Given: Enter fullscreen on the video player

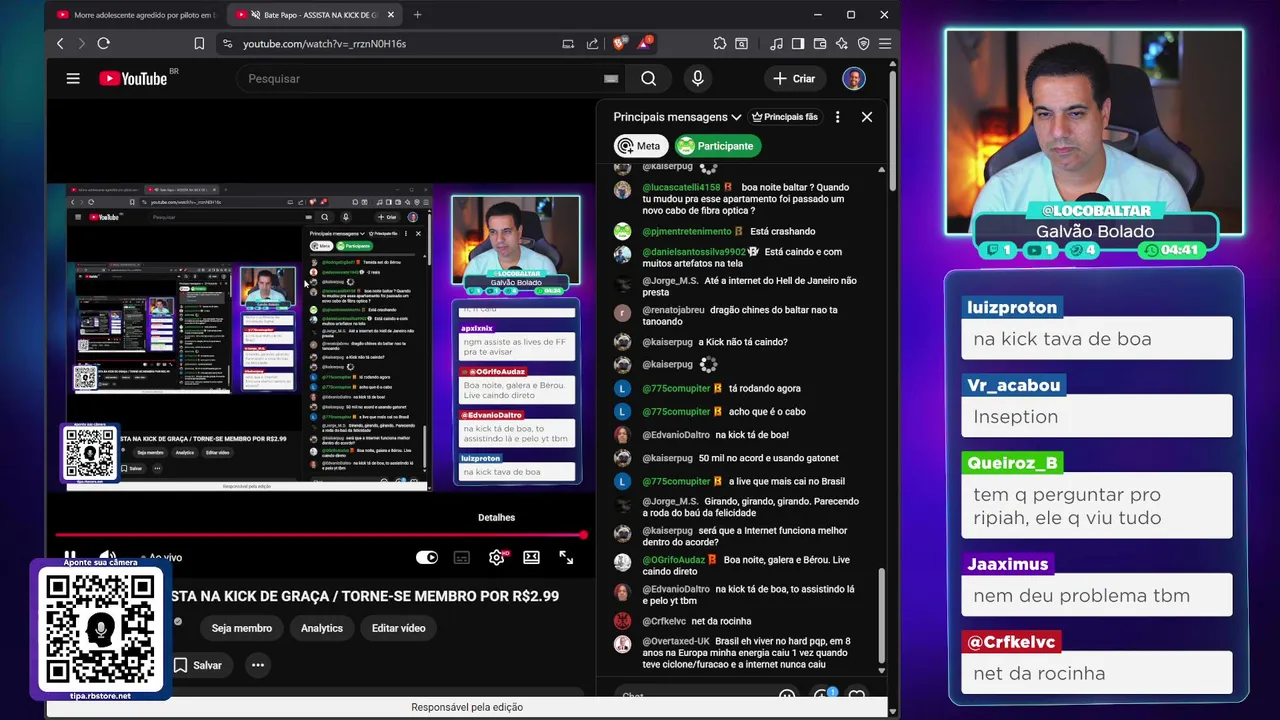Looking at the screenshot, I should coord(566,557).
